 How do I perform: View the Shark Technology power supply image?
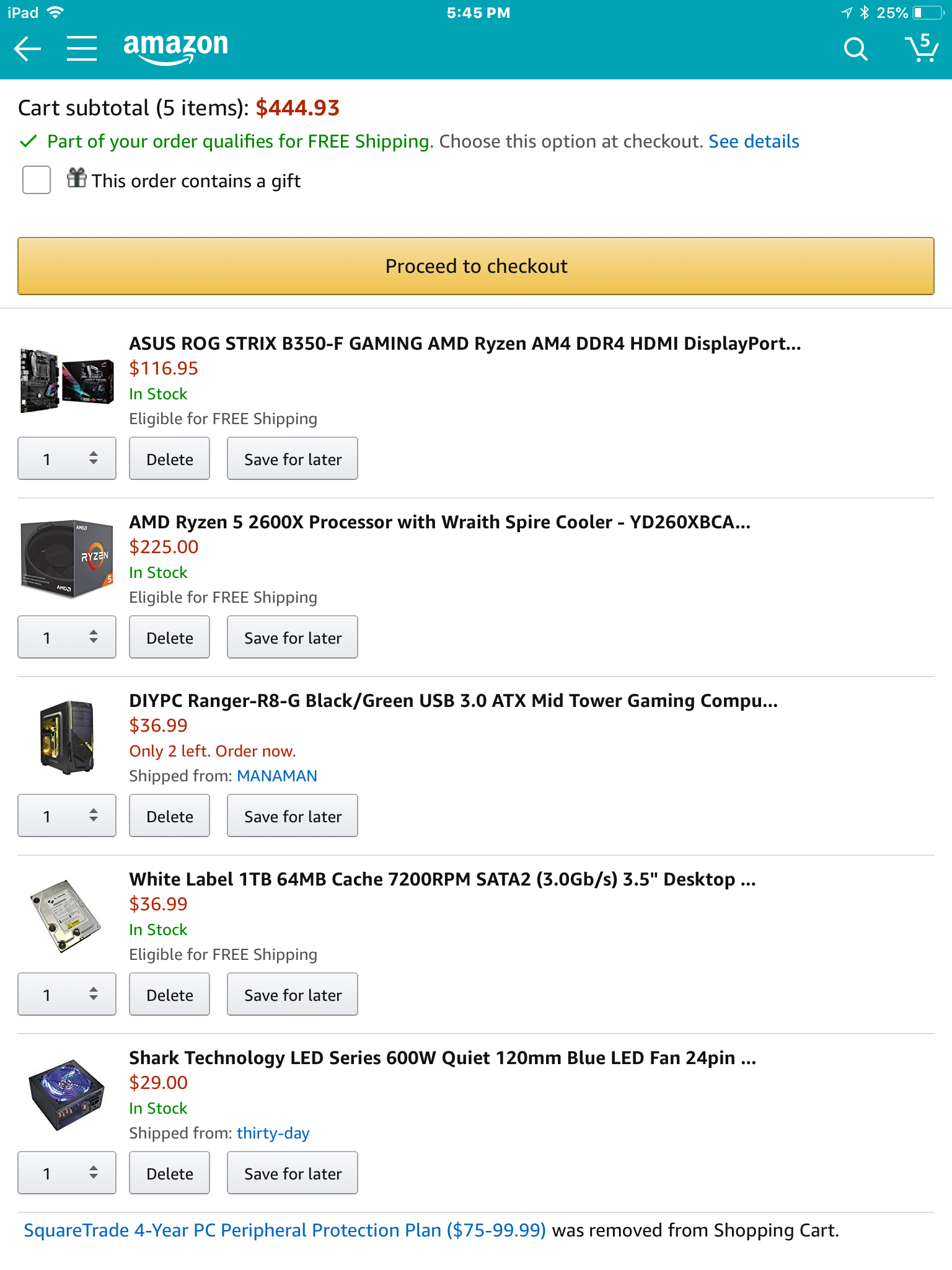pos(67,1095)
